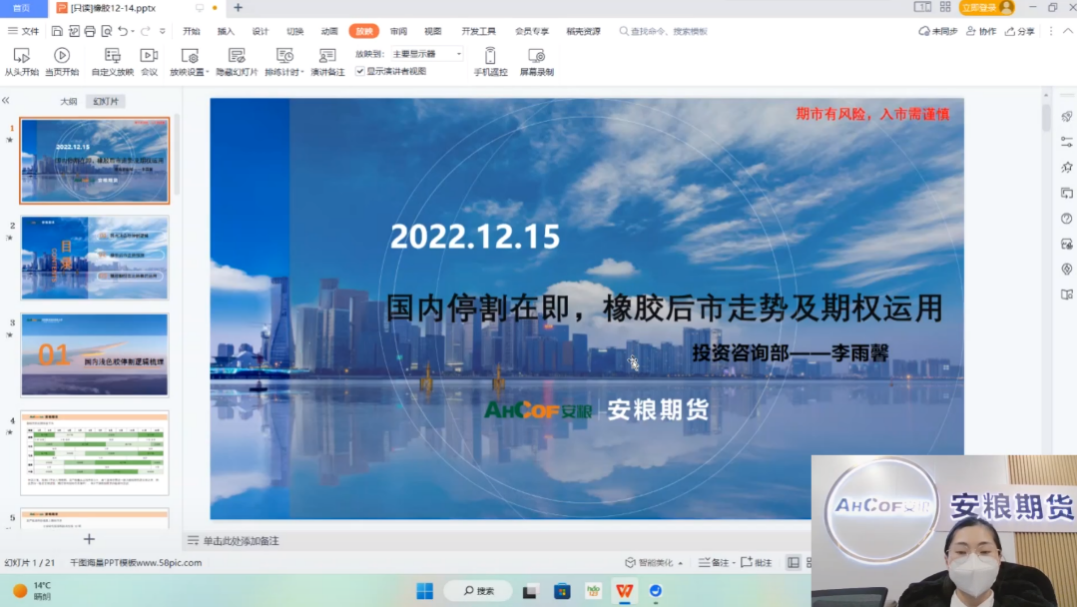Open 自定义放映 custom slideshow tool
1077x607 pixels.
[112, 58]
